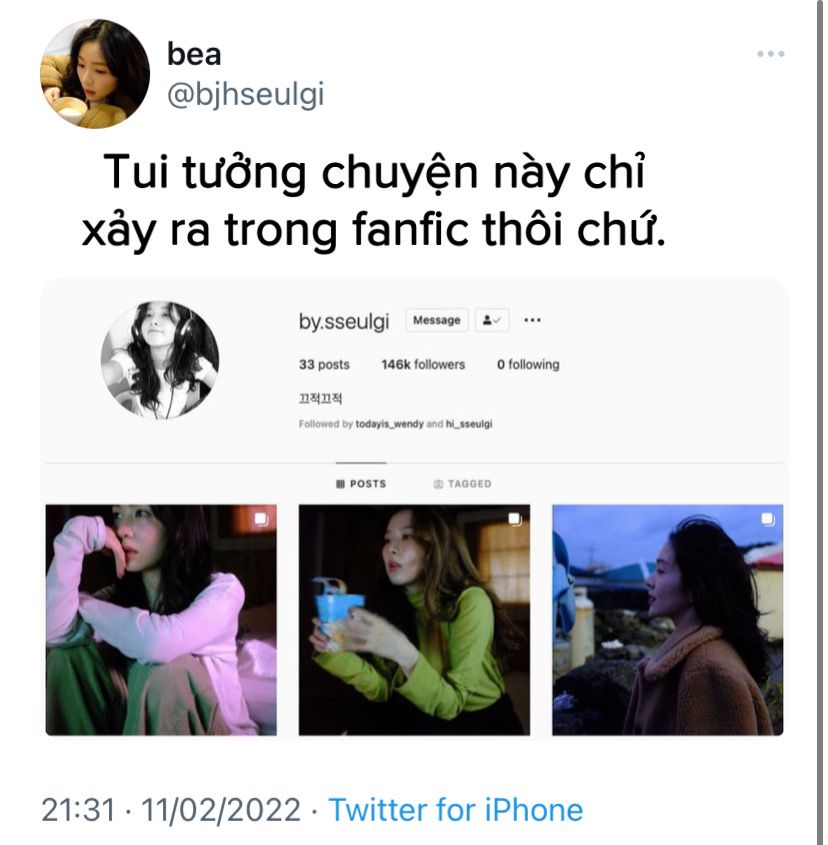Switch to the TAGGED tab

coord(463,484)
